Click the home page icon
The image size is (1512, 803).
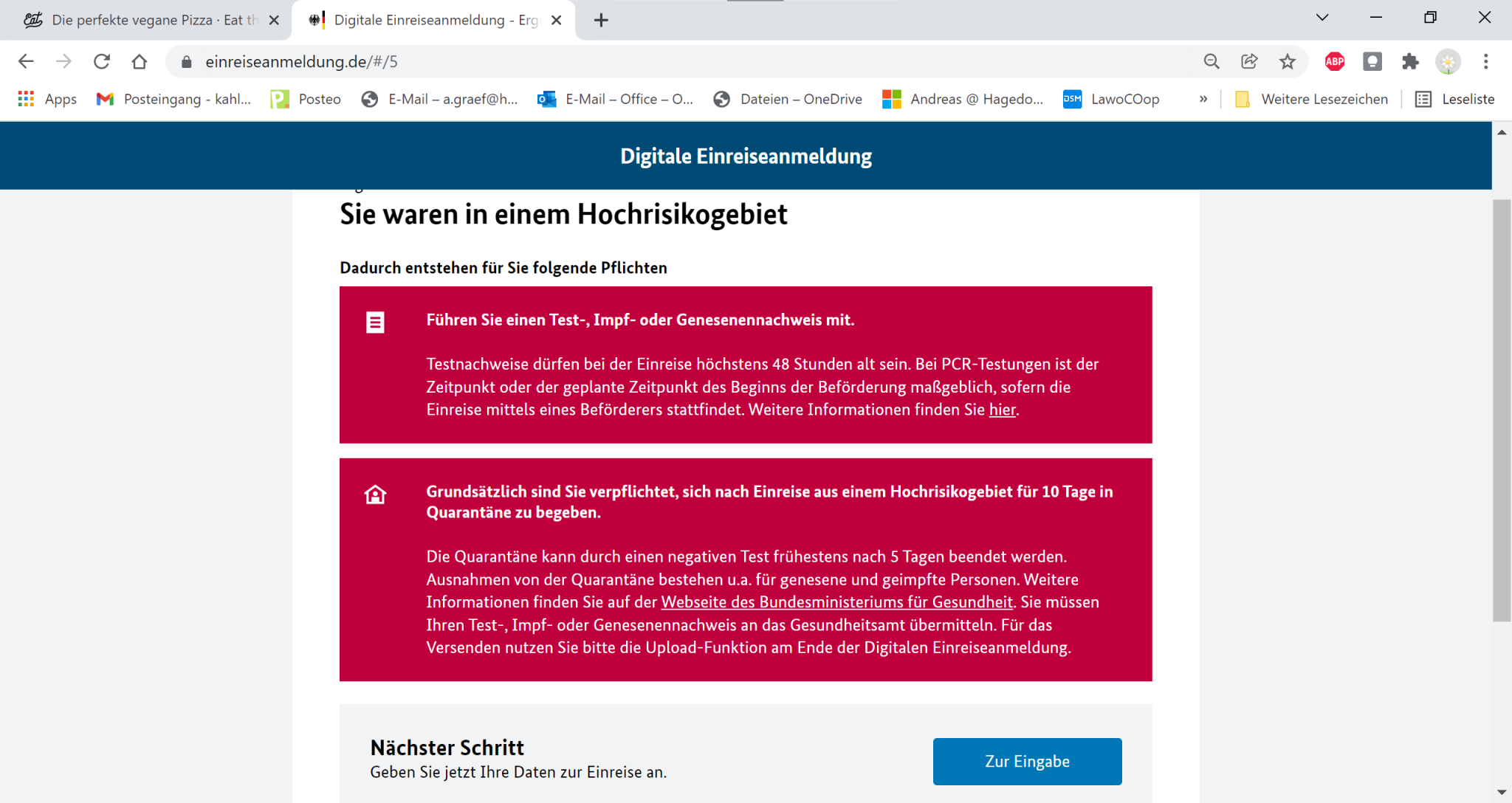click(x=140, y=62)
